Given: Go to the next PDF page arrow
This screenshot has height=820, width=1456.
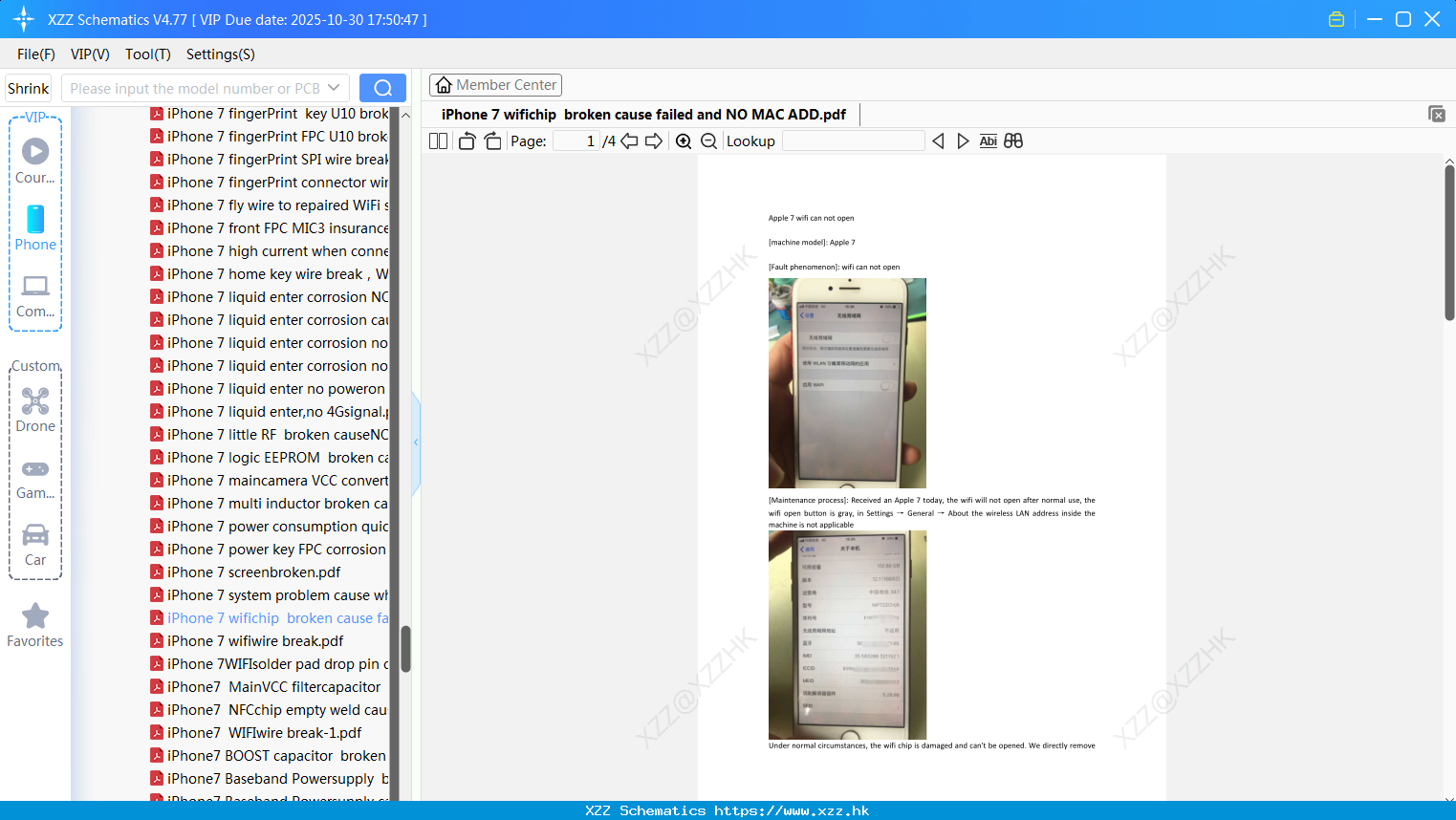Looking at the screenshot, I should pyautogui.click(x=654, y=141).
